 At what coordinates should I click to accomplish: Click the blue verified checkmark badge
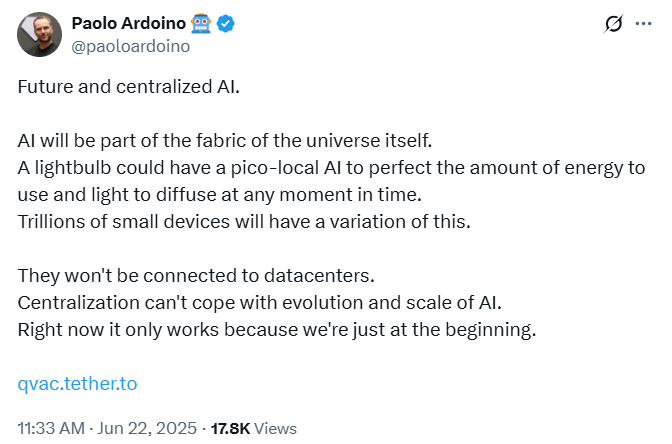[x=225, y=24]
